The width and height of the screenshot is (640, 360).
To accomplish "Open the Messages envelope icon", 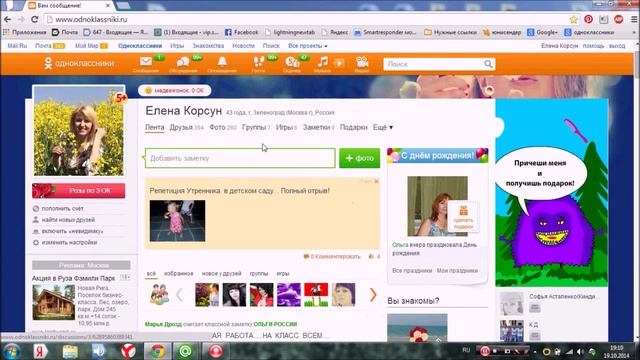I will point(146,62).
